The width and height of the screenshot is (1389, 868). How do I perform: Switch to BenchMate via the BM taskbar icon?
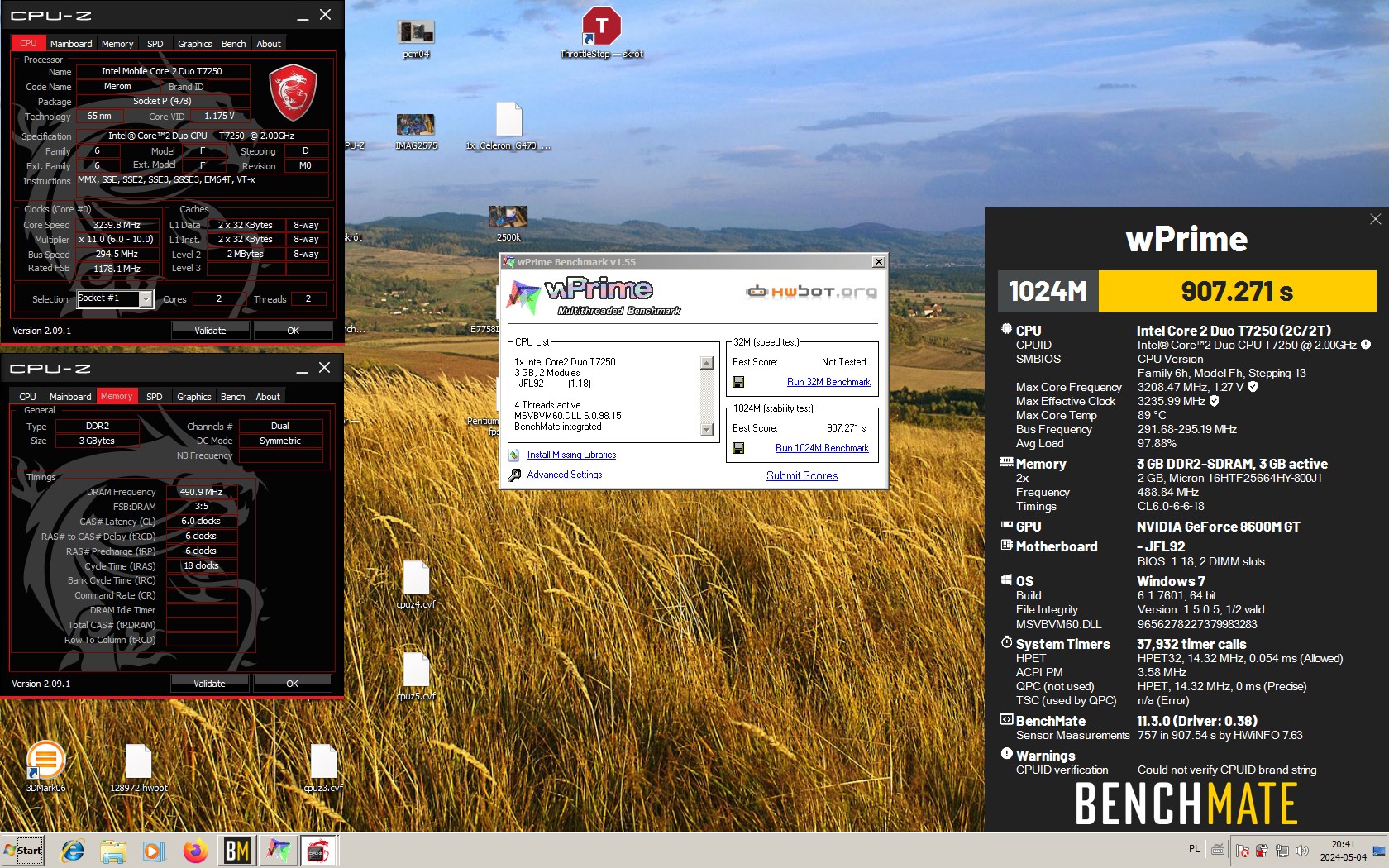point(236,851)
